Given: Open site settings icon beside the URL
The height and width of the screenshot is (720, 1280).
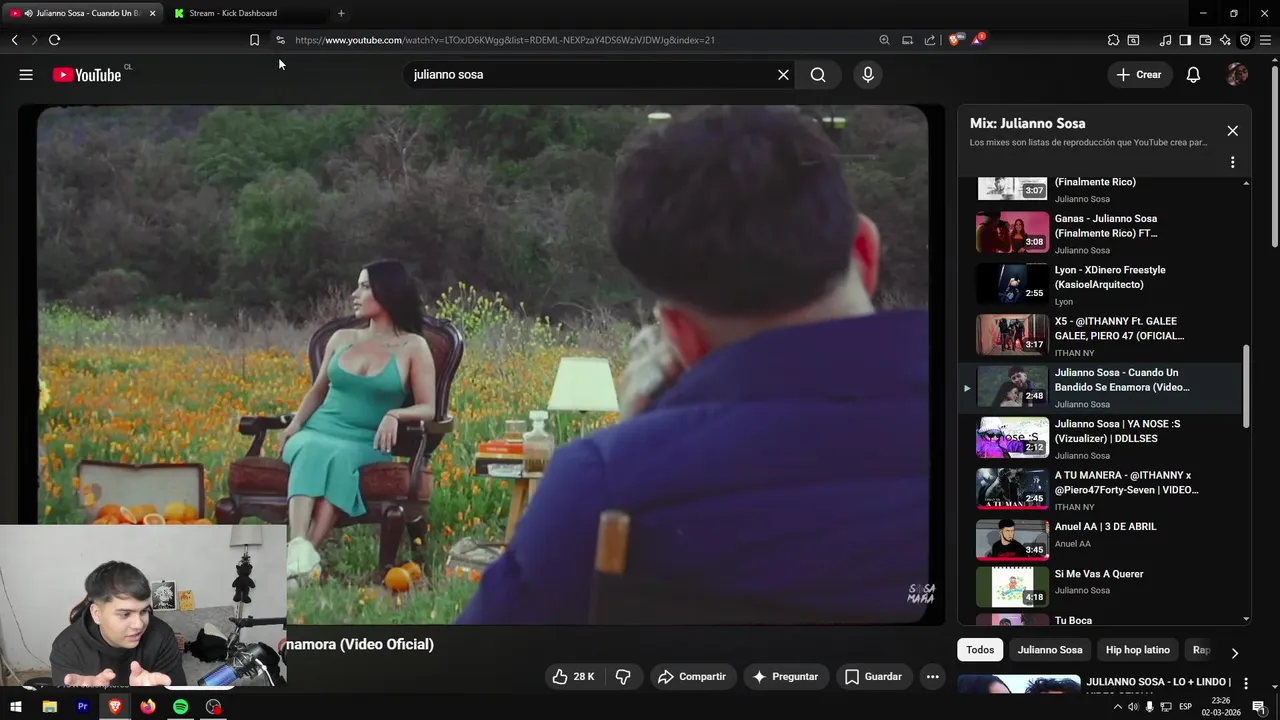Looking at the screenshot, I should click(280, 40).
